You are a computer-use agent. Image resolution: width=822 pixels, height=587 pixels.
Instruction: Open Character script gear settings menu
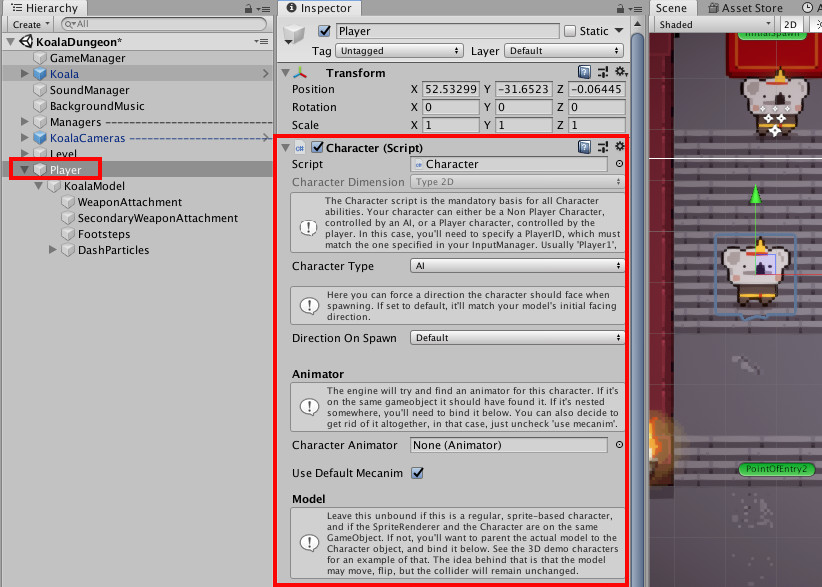(620, 147)
